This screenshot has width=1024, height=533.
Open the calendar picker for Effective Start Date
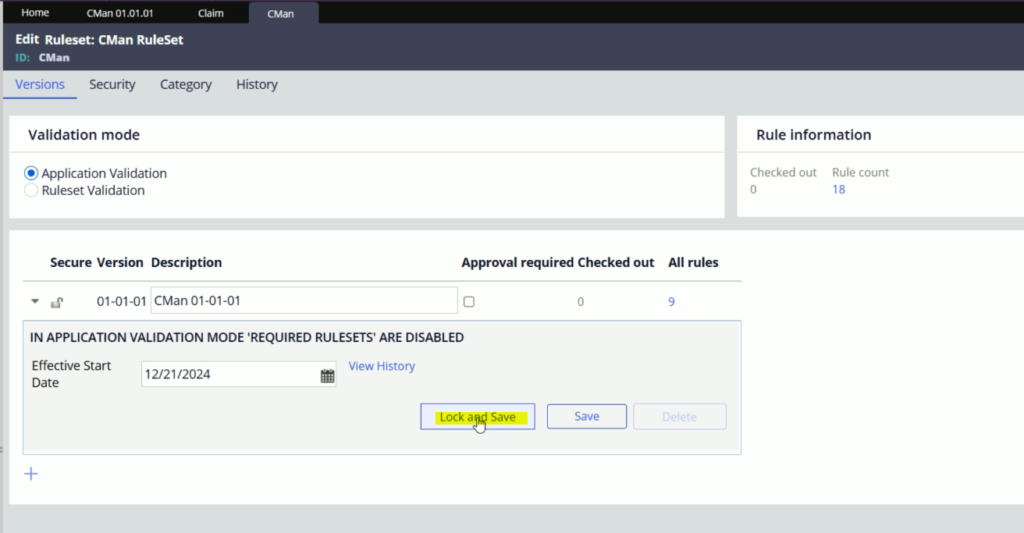click(327, 375)
